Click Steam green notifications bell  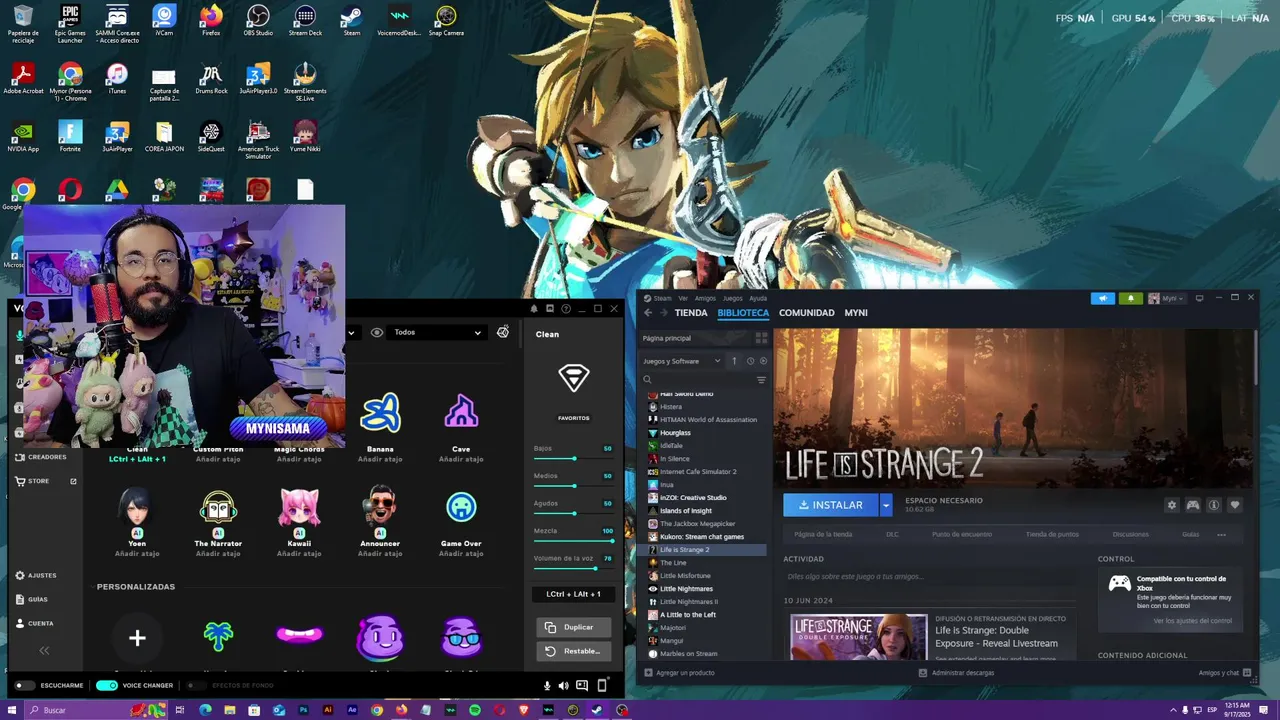(x=1131, y=298)
